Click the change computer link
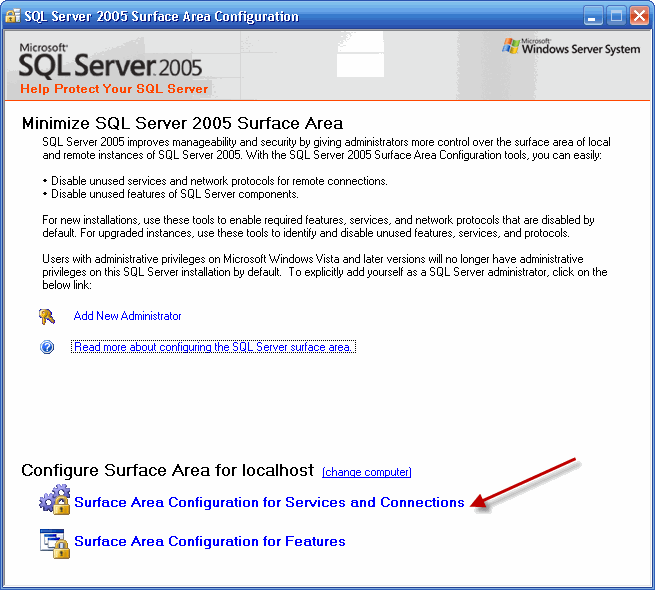This screenshot has height=590, width=655. [367, 472]
